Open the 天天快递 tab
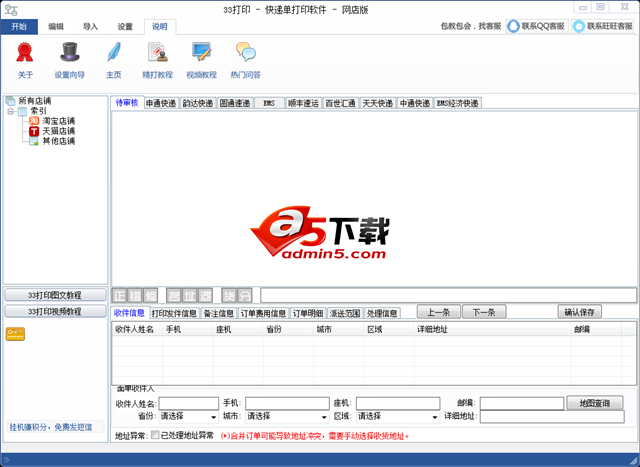The width and height of the screenshot is (640, 467). (x=378, y=103)
